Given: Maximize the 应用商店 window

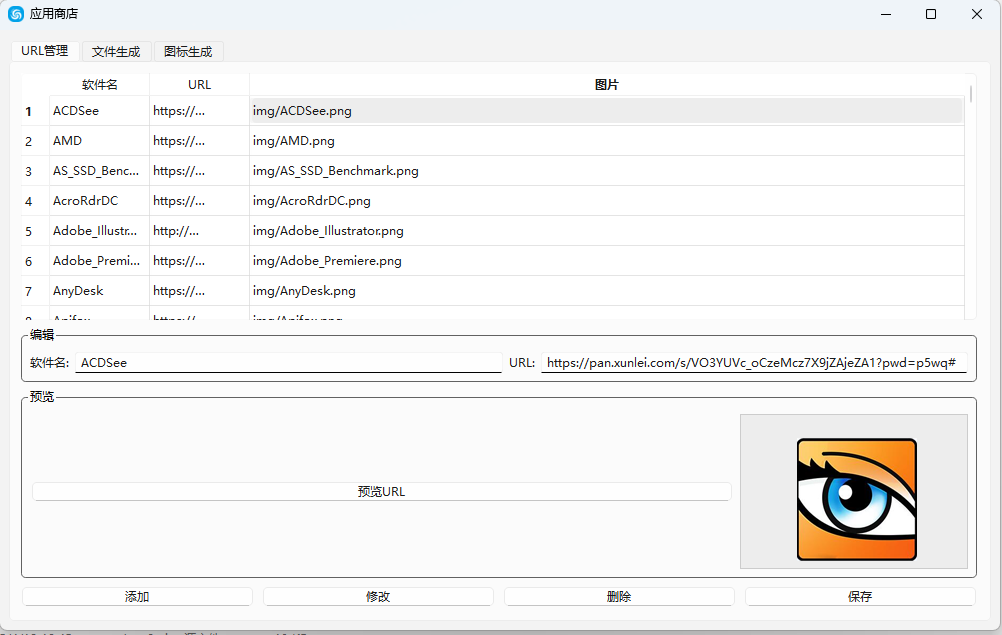Looking at the screenshot, I should click(x=931, y=14).
